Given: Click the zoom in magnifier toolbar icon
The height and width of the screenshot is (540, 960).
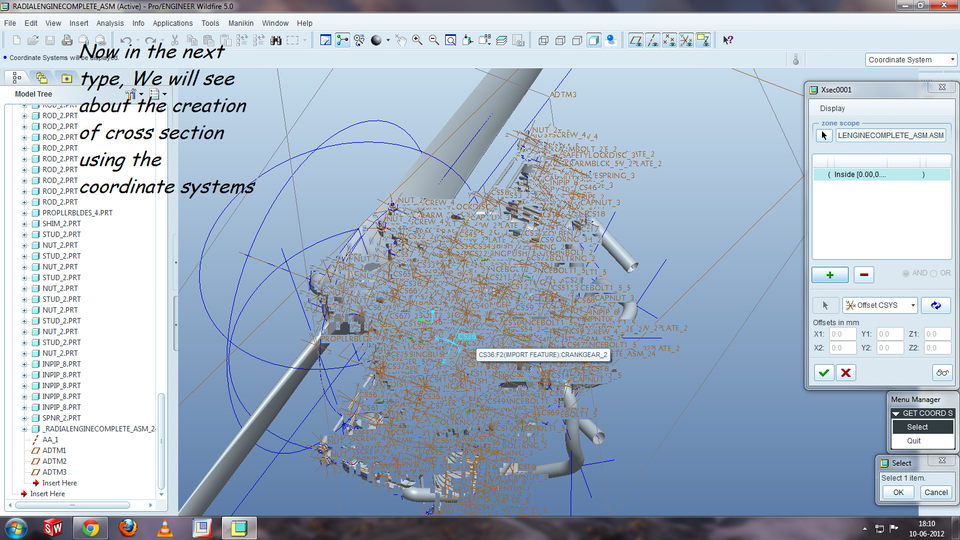Looking at the screenshot, I should (416, 41).
